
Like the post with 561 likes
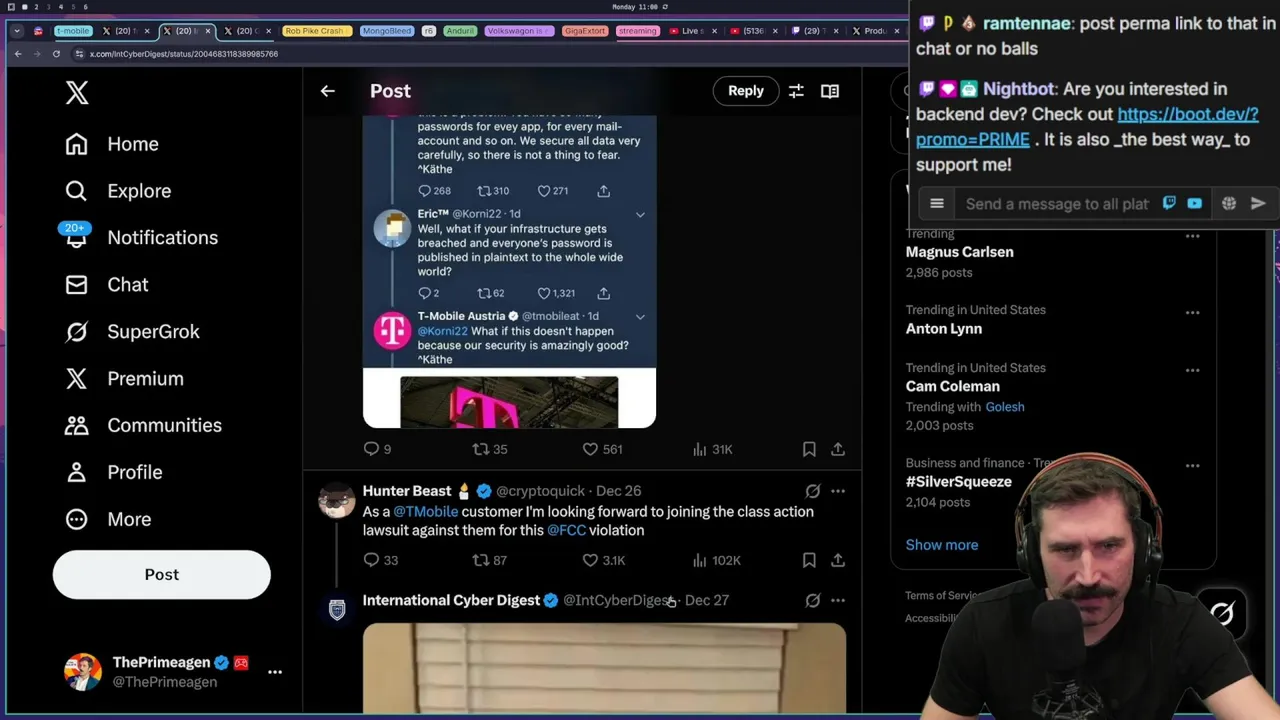tap(602, 450)
